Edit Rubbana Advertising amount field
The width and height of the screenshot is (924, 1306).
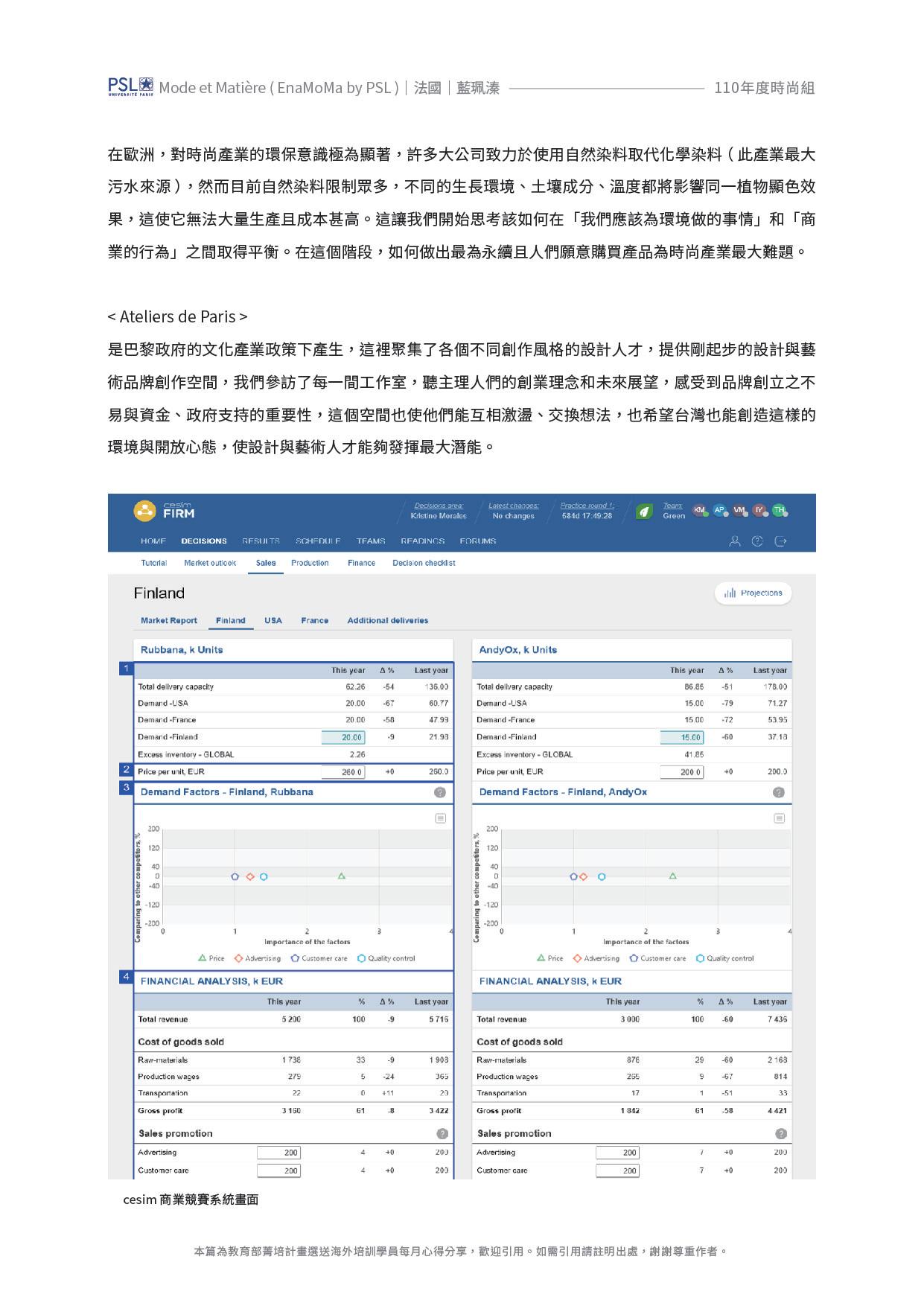pyautogui.click(x=279, y=1153)
